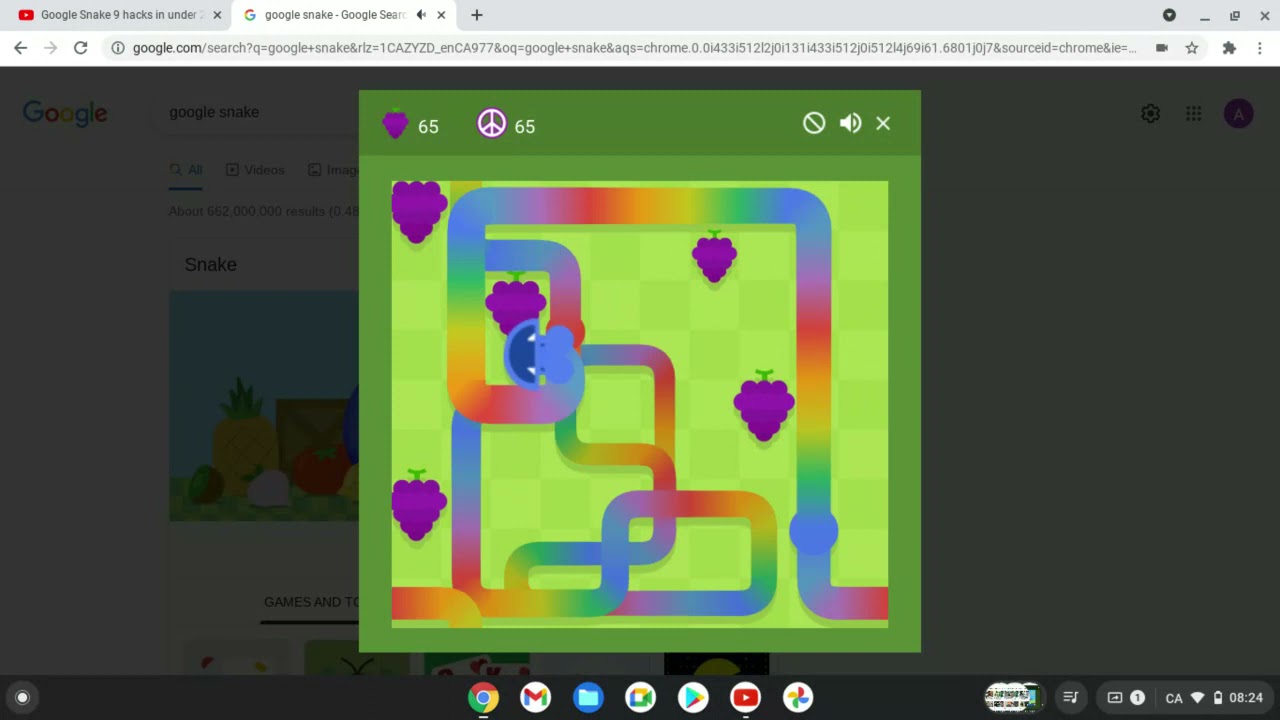Click the grapes at the board's left edge

click(418, 505)
